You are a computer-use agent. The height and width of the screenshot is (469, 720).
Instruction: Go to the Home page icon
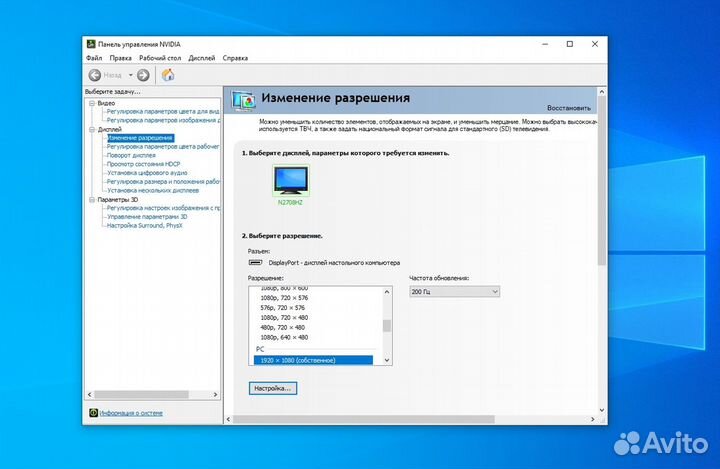click(x=168, y=75)
